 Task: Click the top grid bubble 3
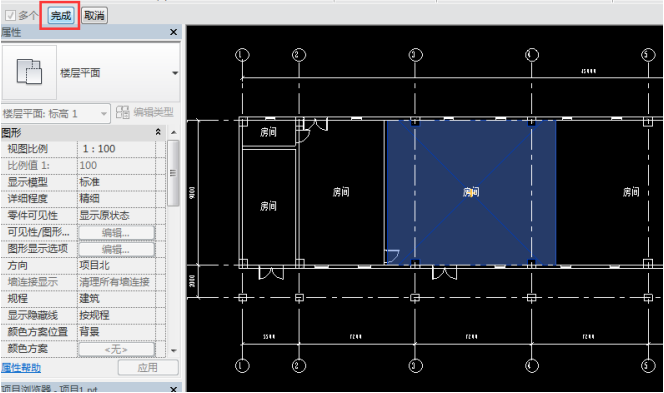(x=415, y=55)
